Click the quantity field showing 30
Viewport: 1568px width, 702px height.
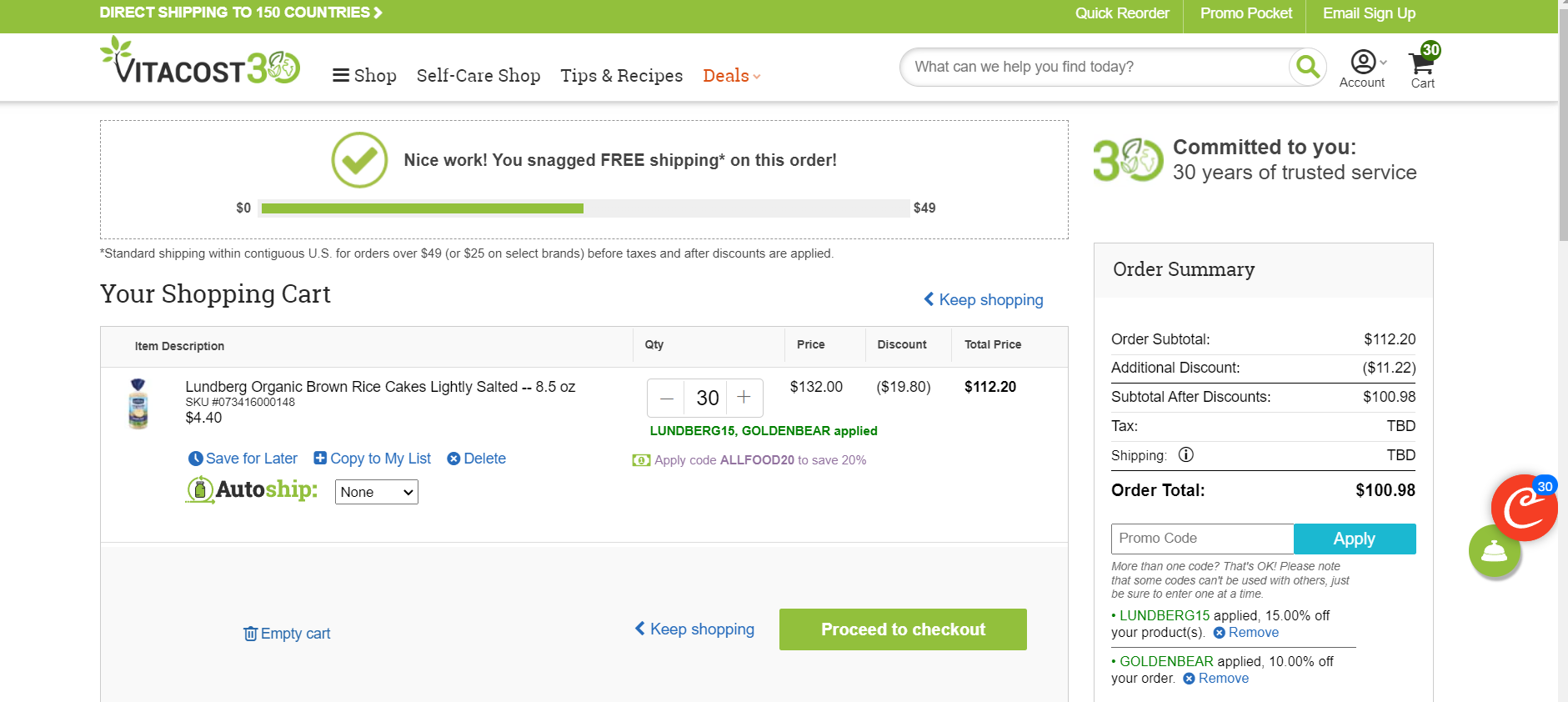tap(707, 399)
